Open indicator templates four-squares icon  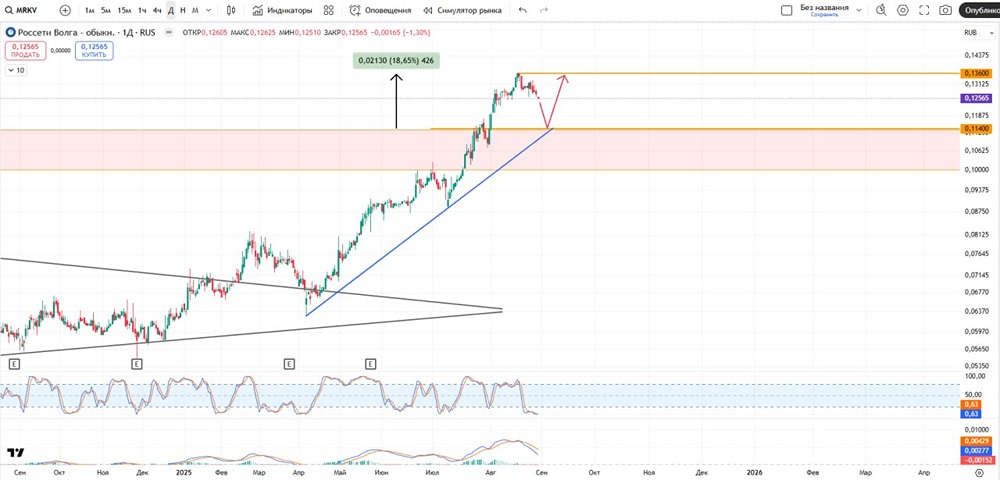[x=328, y=10]
